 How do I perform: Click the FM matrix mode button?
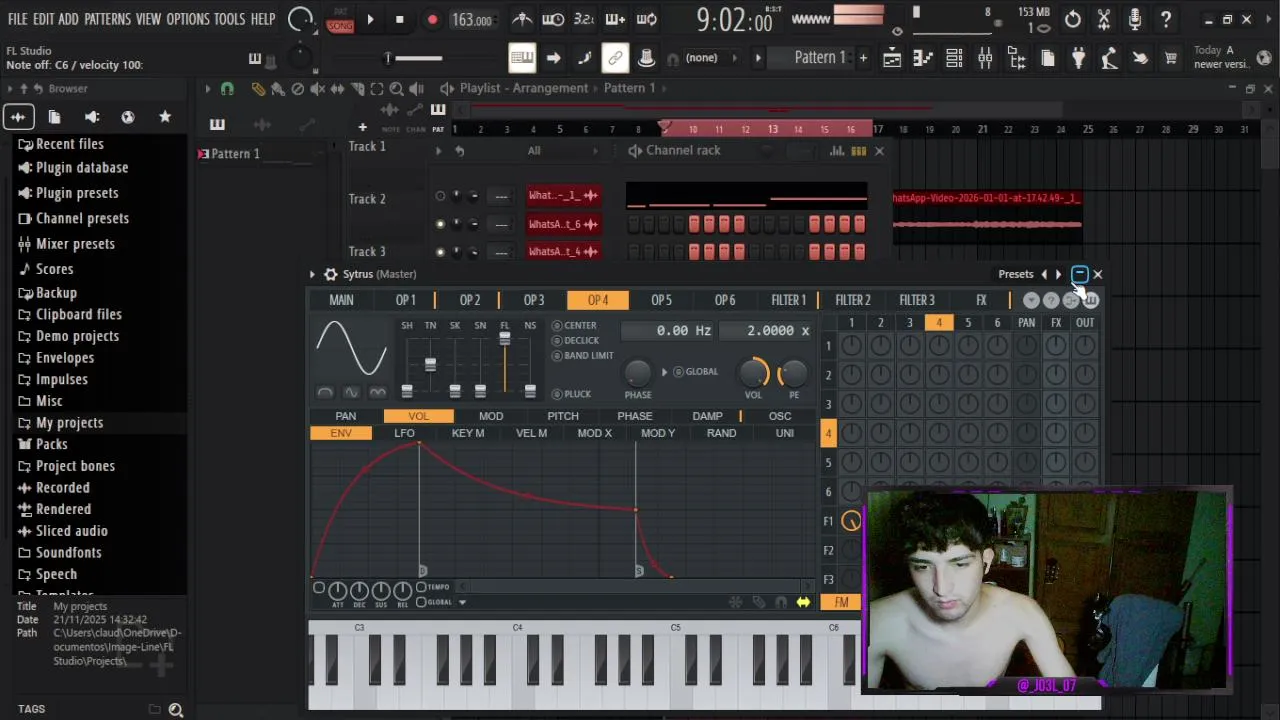coord(841,602)
